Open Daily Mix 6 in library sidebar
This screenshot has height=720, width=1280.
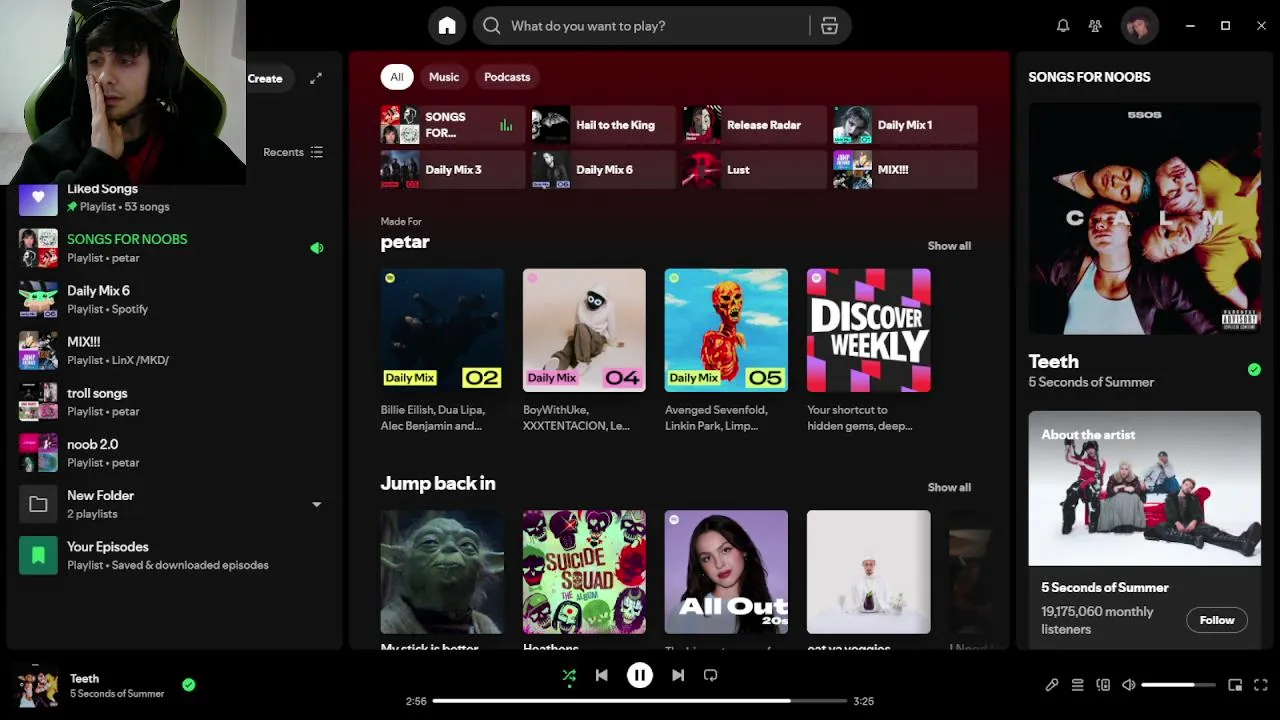point(175,299)
